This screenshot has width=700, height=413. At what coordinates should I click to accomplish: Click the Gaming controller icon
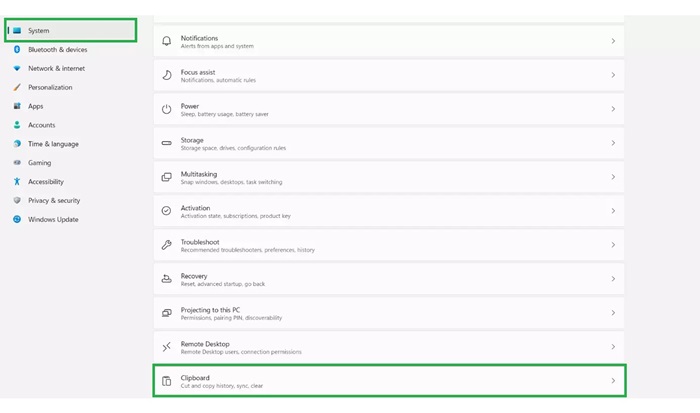coord(17,163)
